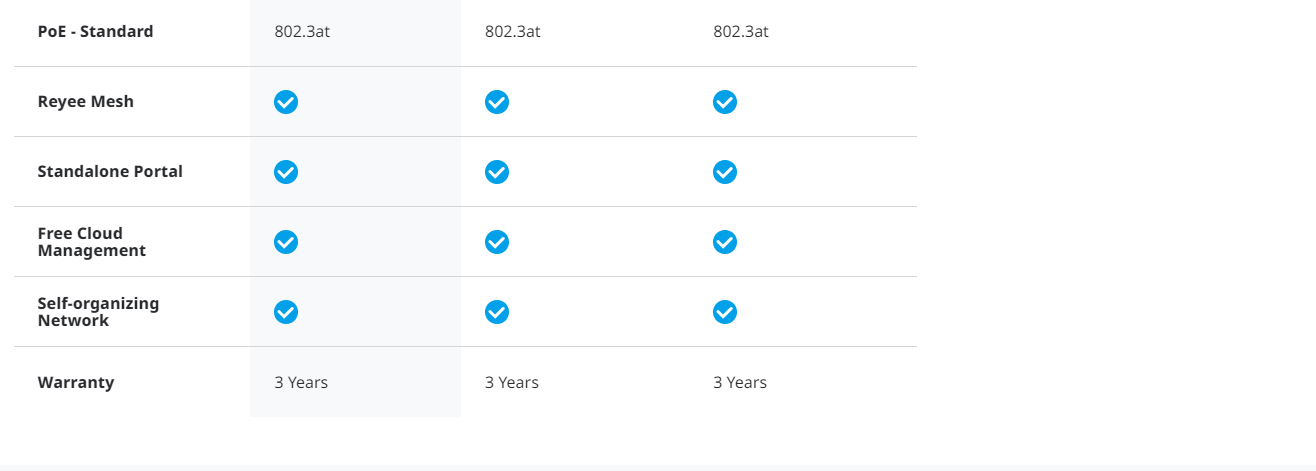Click the Reyee Mesh checkmark in the middle column
Viewport: 1316px width, 471px height.
497,102
